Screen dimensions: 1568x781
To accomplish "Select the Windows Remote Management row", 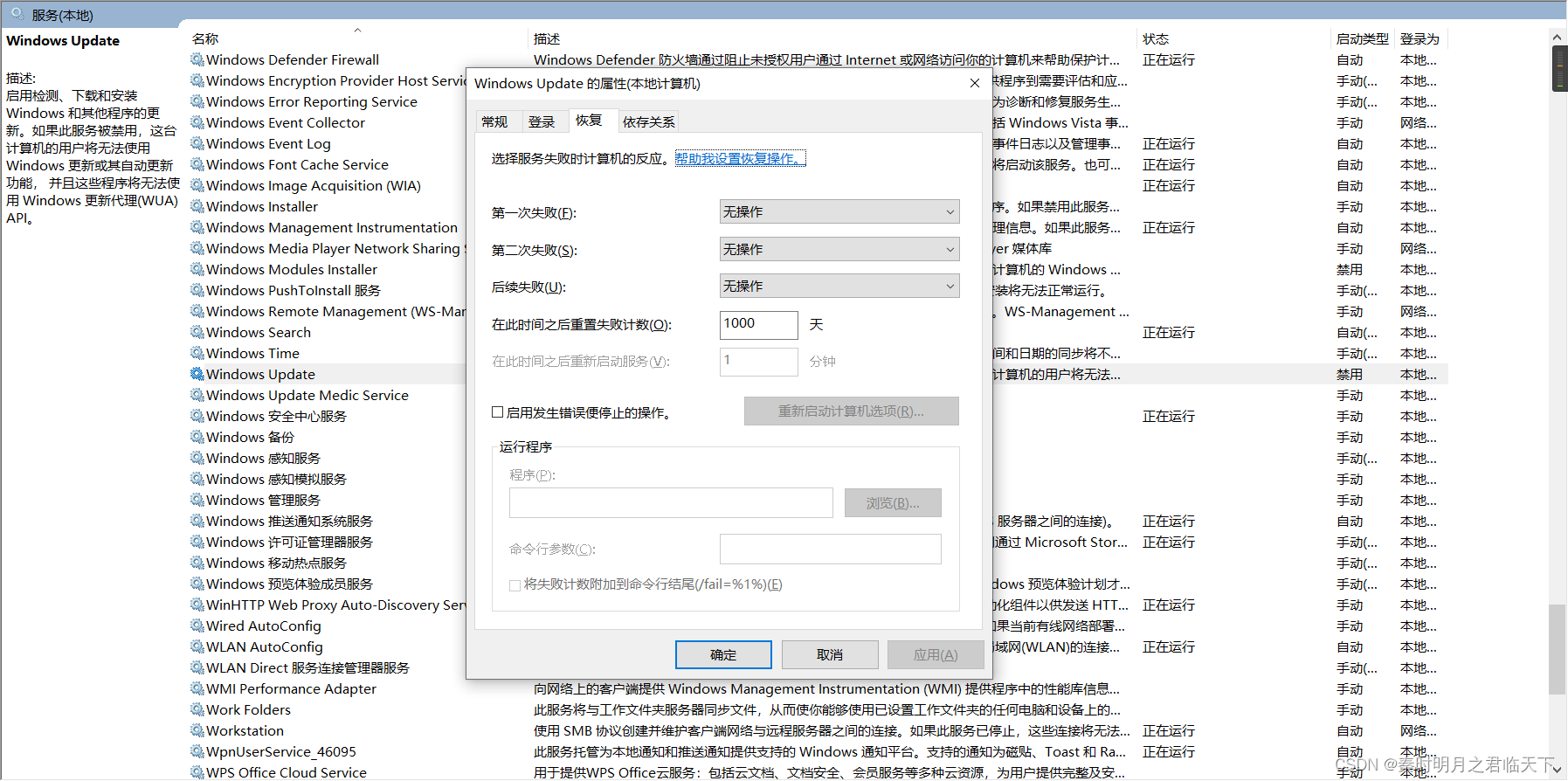I will point(328,311).
